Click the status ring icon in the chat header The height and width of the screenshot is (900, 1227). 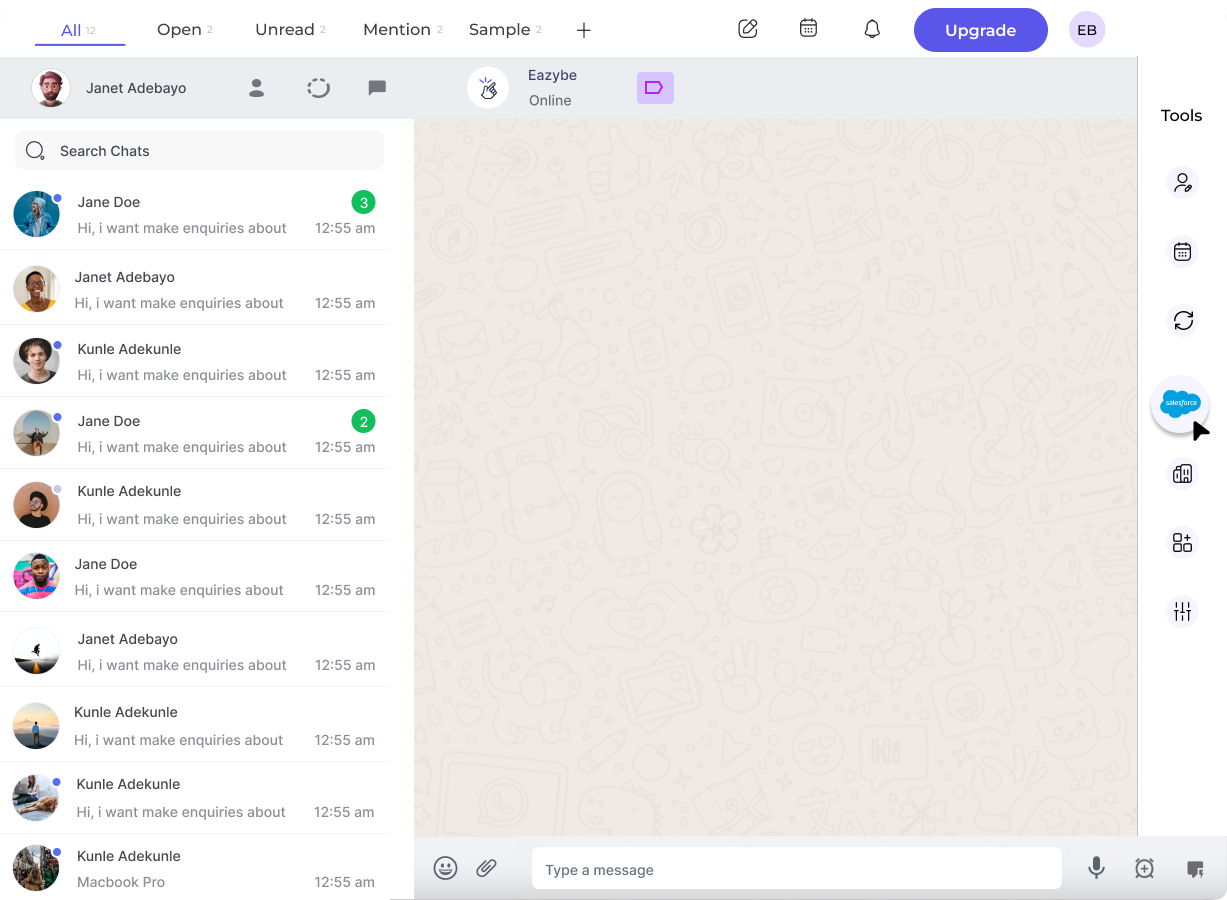coord(318,88)
